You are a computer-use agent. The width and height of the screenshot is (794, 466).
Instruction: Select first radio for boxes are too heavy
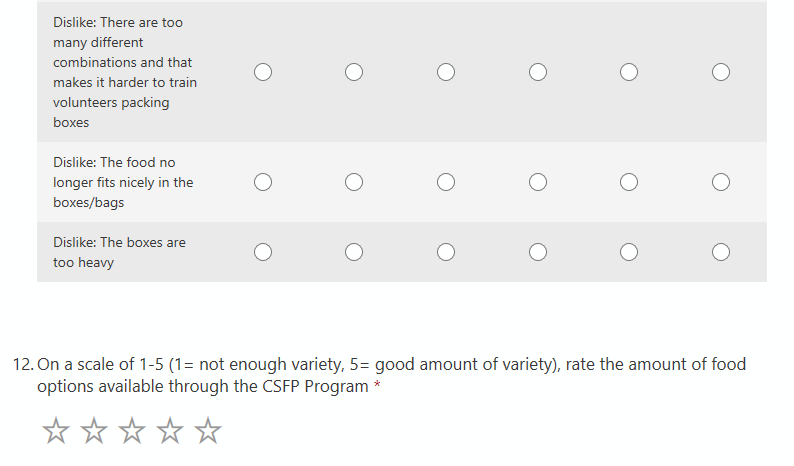pos(263,252)
